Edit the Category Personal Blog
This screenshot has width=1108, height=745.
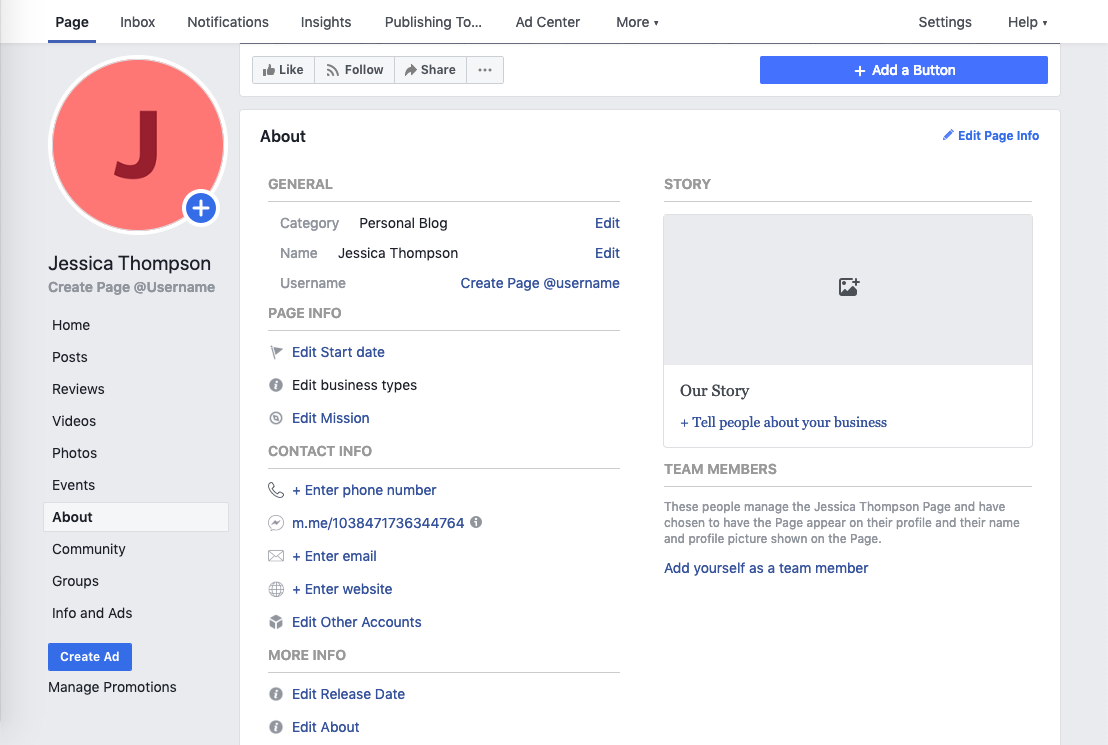[x=607, y=223]
